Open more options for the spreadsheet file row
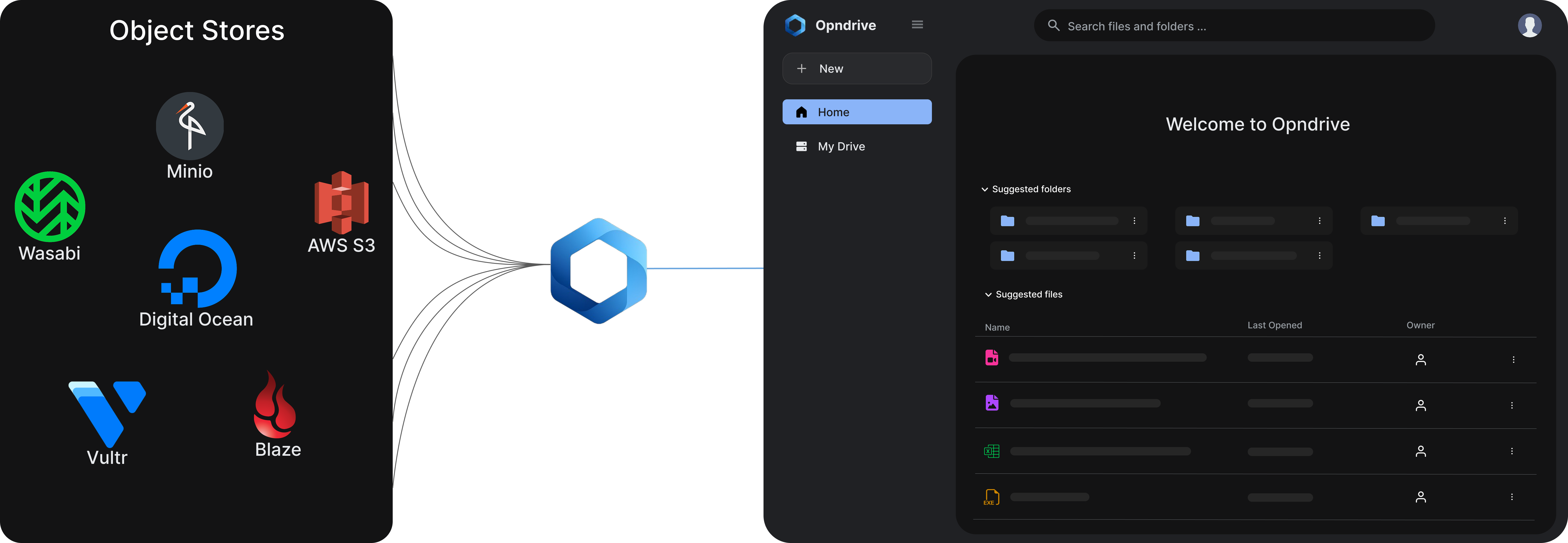The width and height of the screenshot is (1568, 543). pyautogui.click(x=1511, y=451)
